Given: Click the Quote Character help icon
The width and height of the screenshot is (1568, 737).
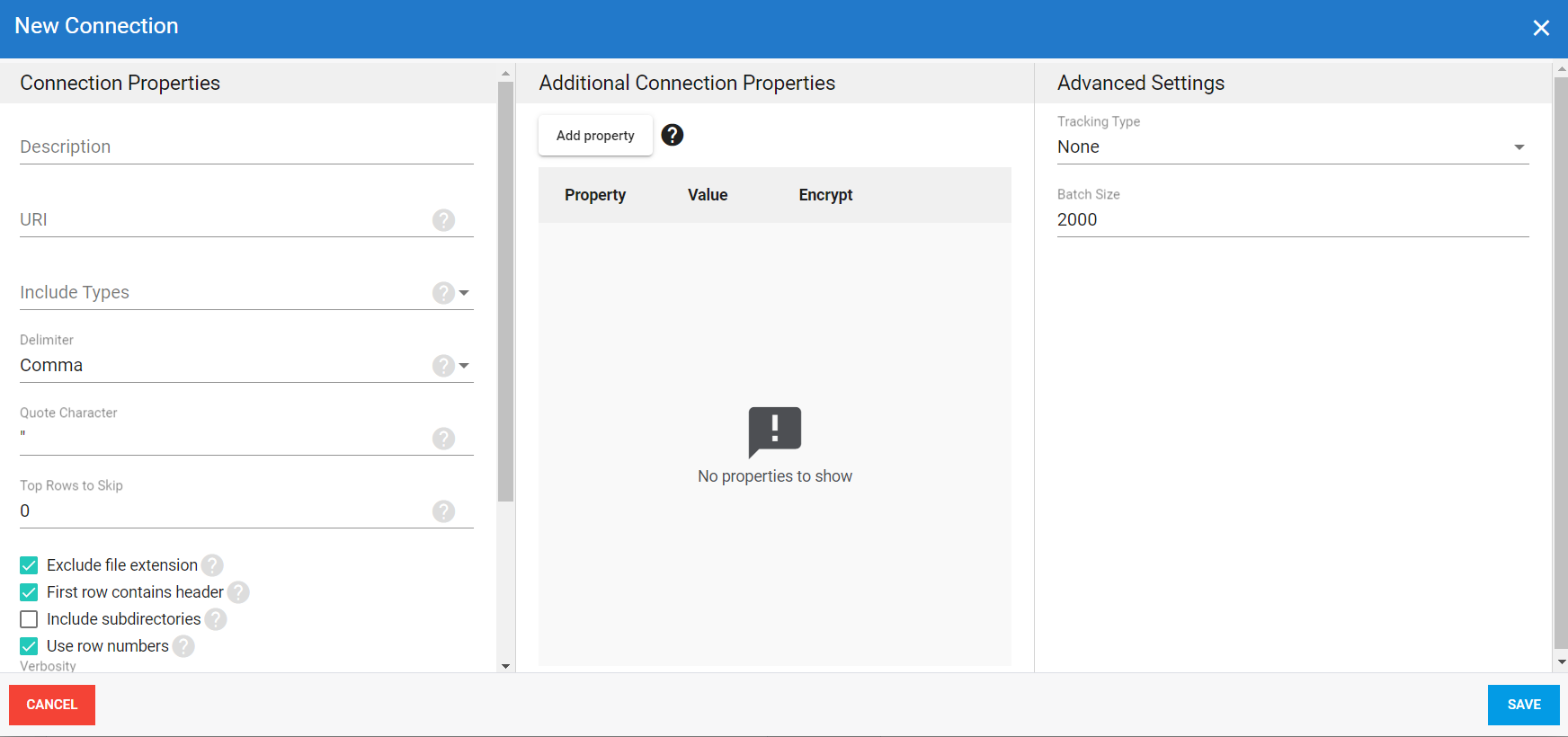Looking at the screenshot, I should [x=443, y=439].
